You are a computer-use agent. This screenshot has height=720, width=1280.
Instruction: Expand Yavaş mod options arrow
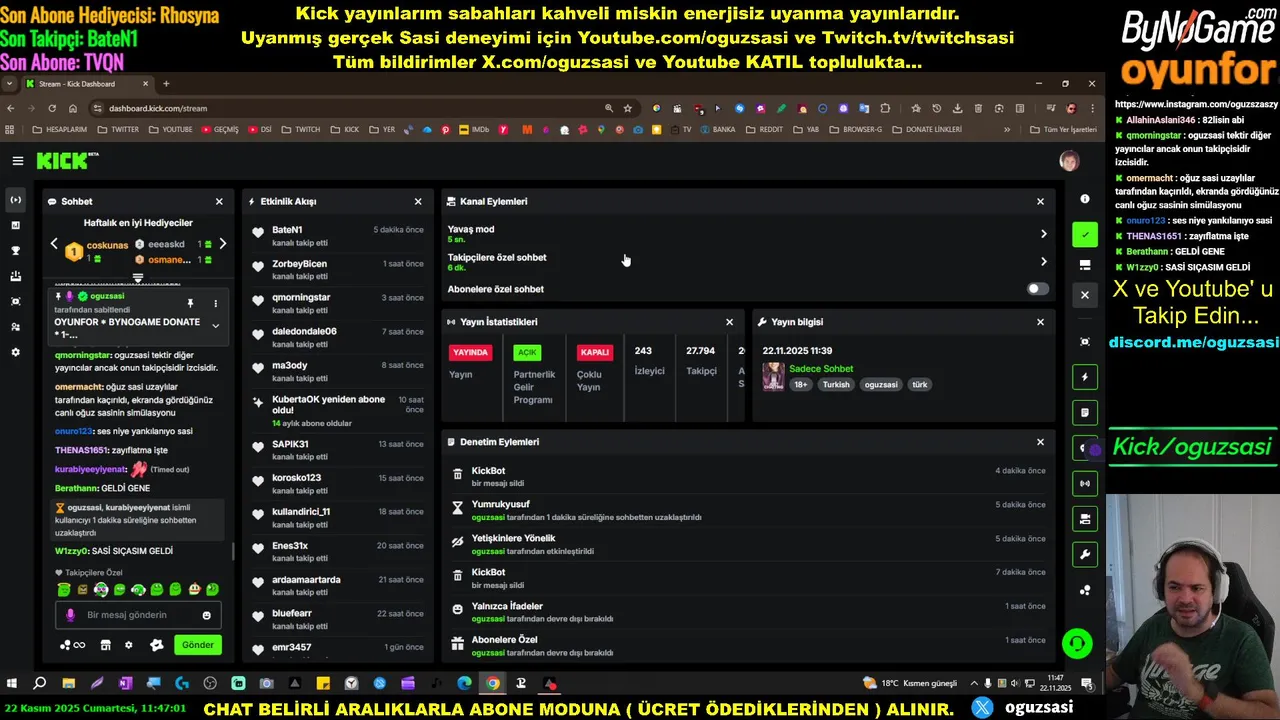(x=1043, y=234)
